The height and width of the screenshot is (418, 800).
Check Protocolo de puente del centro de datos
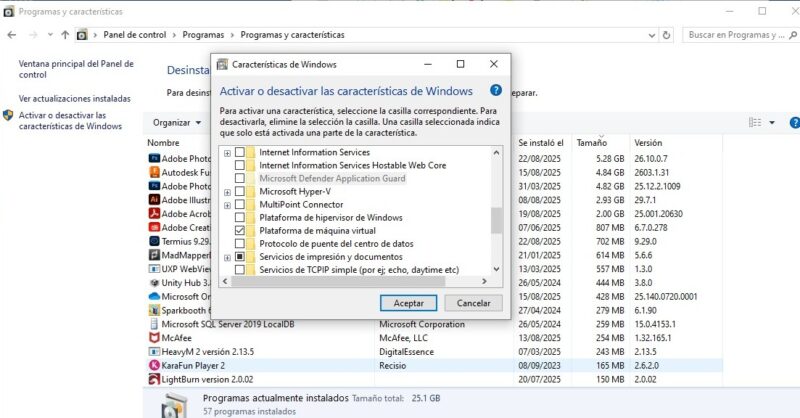(239, 244)
